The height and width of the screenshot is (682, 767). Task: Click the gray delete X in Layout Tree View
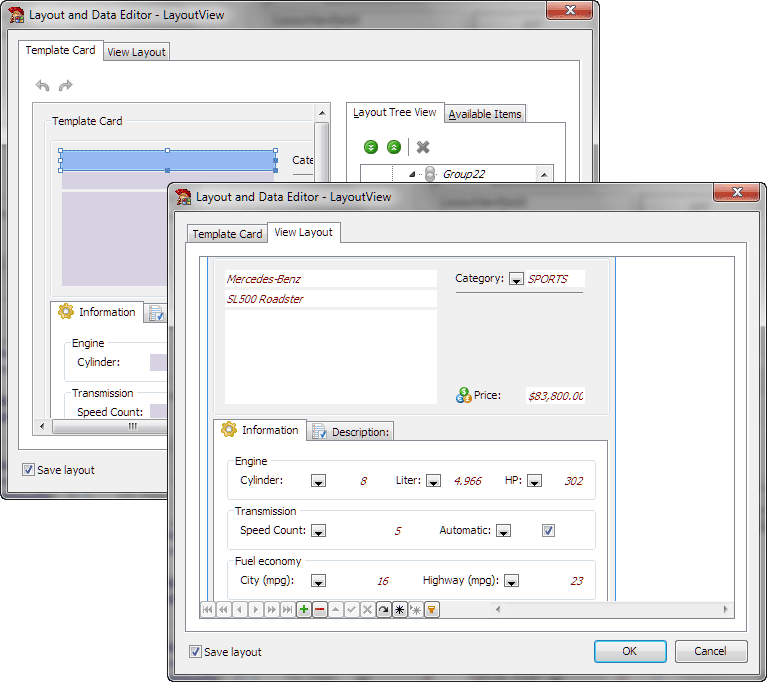pos(423,147)
